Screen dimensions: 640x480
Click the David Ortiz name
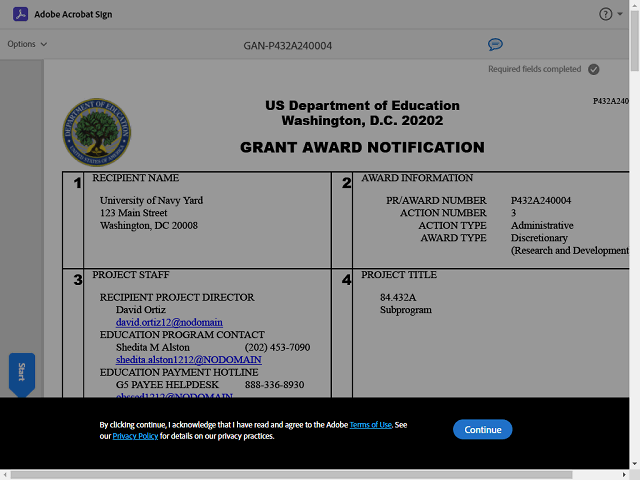coord(141,310)
